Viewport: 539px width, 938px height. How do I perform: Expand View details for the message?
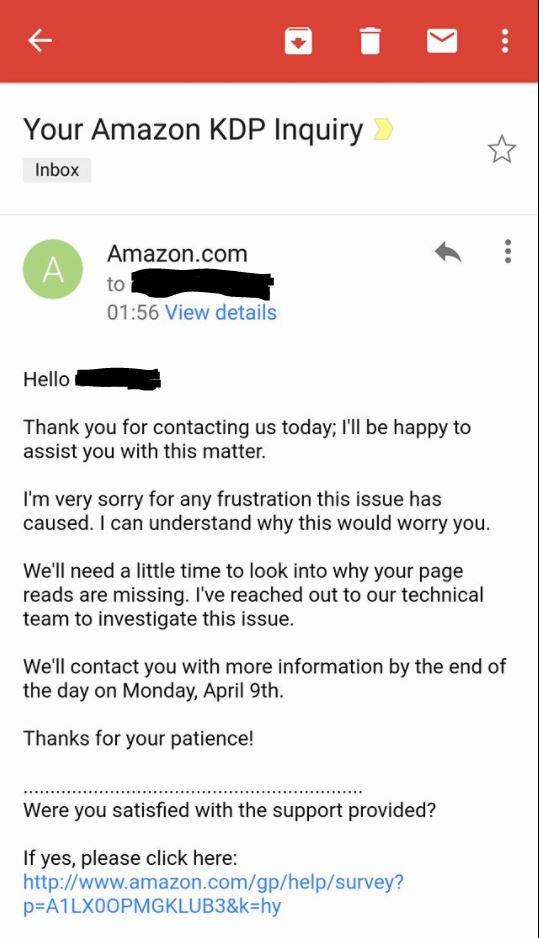pos(221,312)
